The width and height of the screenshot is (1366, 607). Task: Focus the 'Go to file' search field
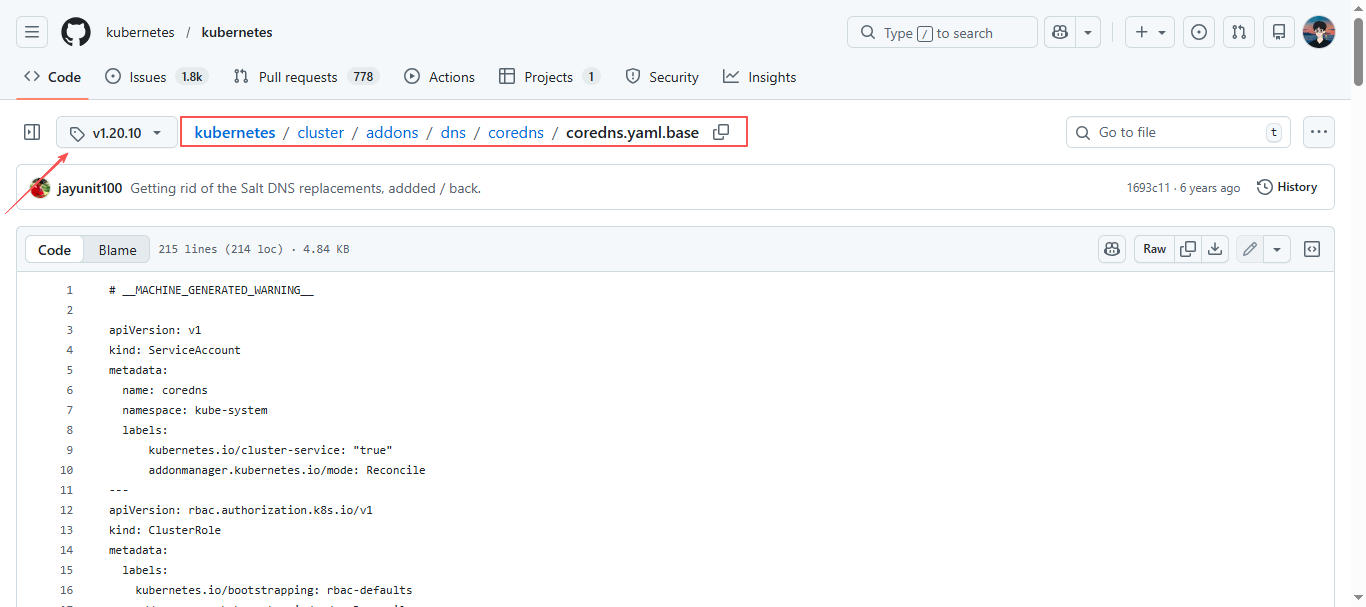coord(1178,132)
